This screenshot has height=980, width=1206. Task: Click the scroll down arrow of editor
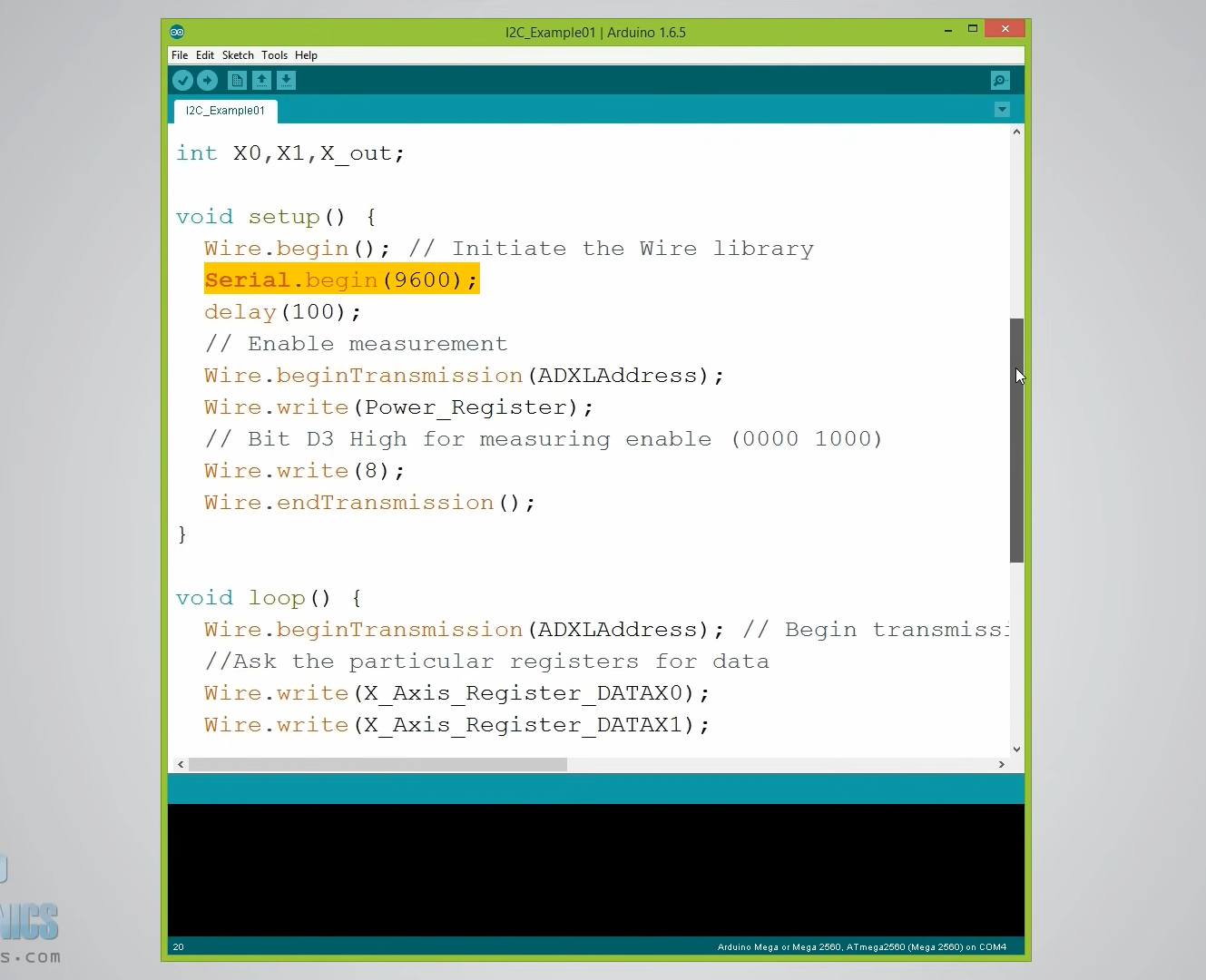point(1016,749)
